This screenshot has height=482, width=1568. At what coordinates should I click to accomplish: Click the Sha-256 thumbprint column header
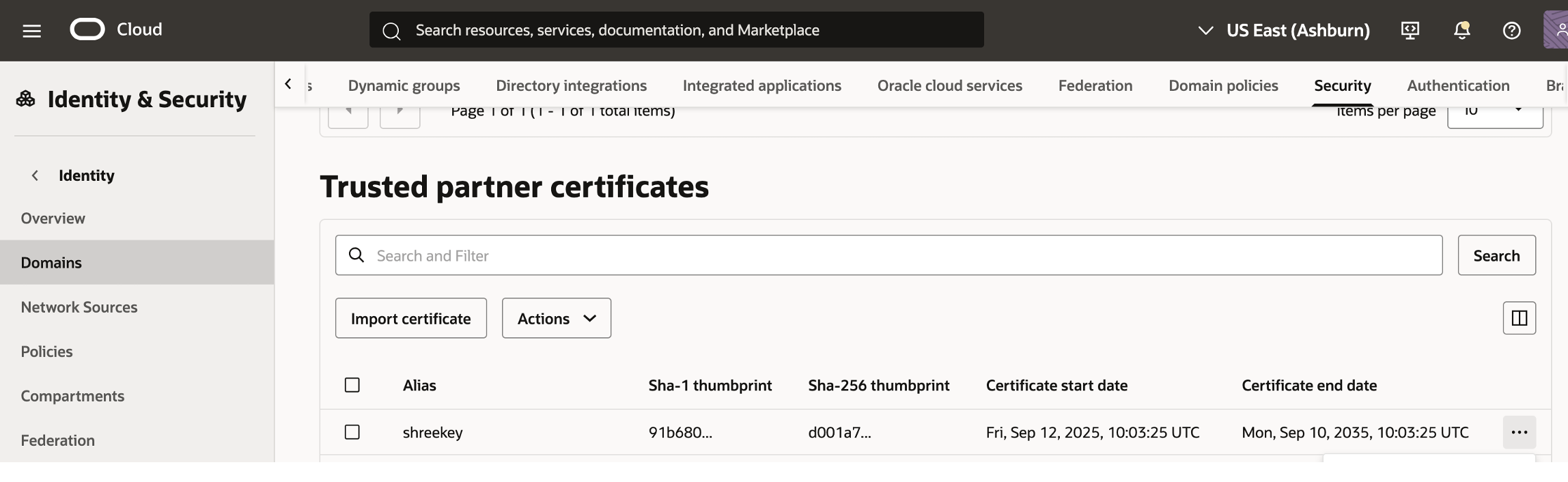879,385
